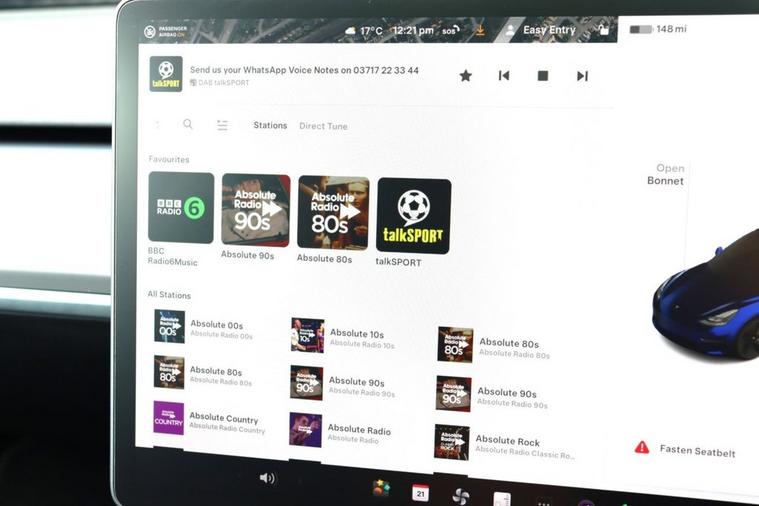Select Absolute 10s from All Stations

pos(344,336)
